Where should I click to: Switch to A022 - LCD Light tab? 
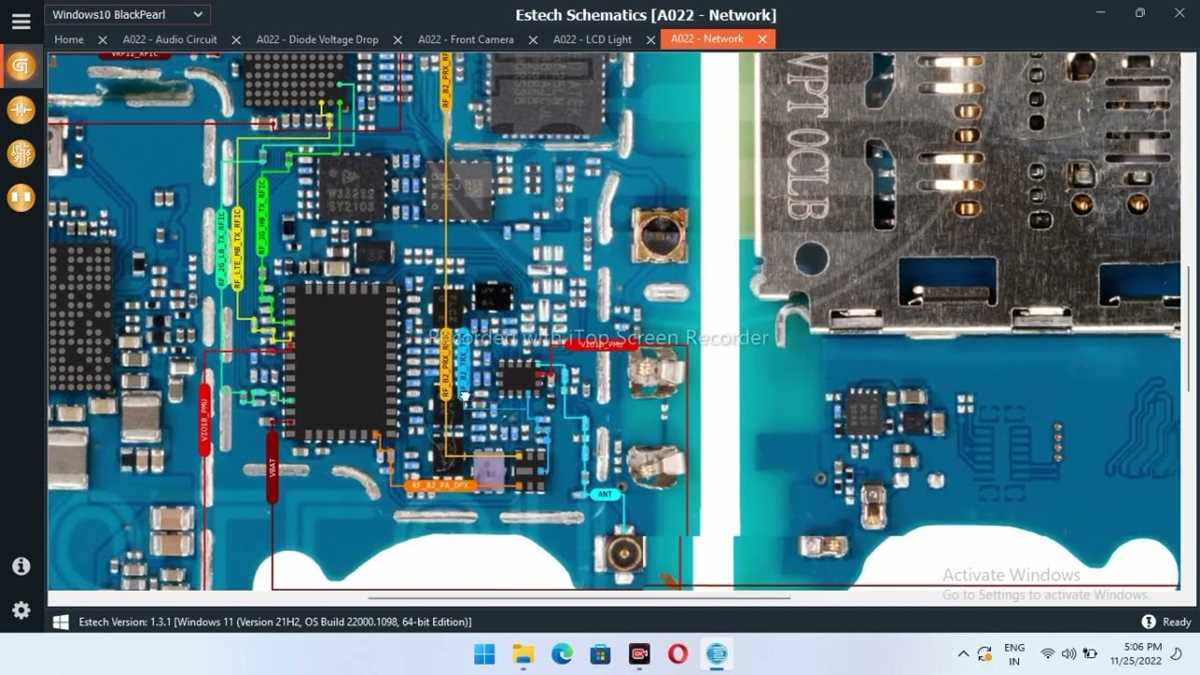[593, 40]
